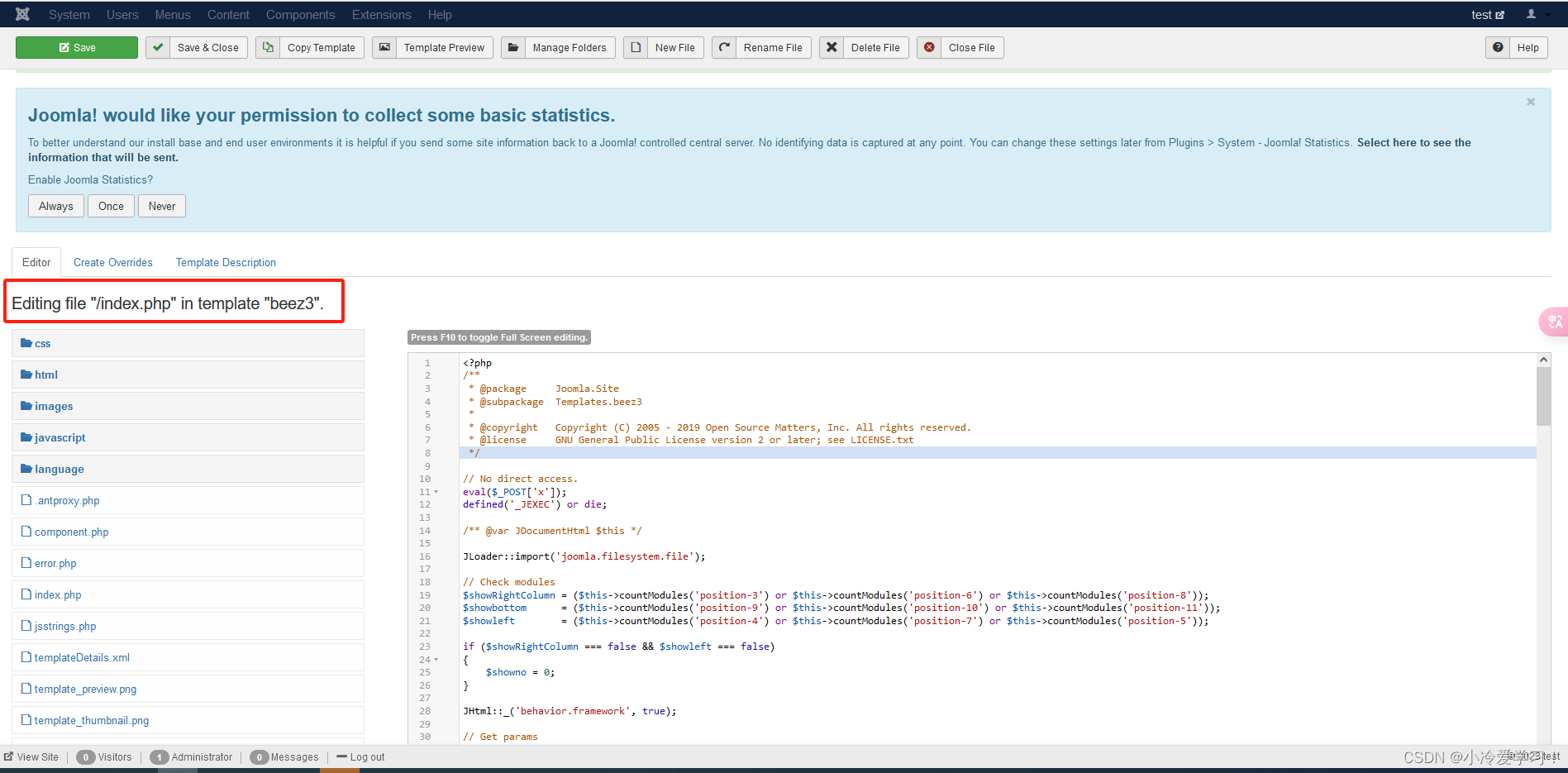The image size is (1568, 773).
Task: Choose Once for Joomla Statistics
Action: click(x=111, y=206)
